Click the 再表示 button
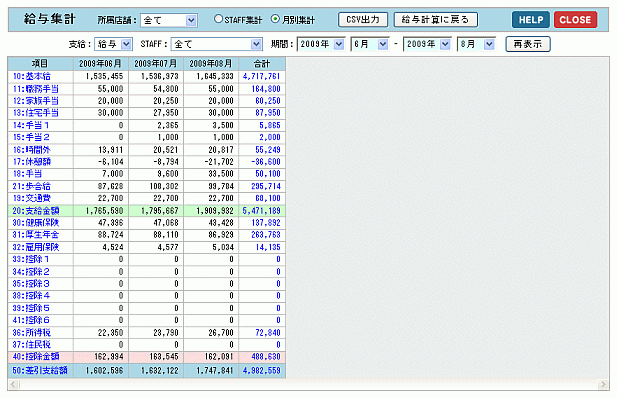Image resolution: width=617 pixels, height=398 pixels. pyautogui.click(x=528, y=44)
